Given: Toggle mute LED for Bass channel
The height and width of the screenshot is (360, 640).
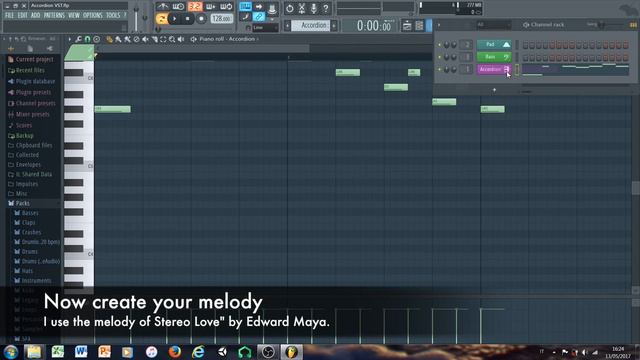Looking at the screenshot, I should 440,57.
